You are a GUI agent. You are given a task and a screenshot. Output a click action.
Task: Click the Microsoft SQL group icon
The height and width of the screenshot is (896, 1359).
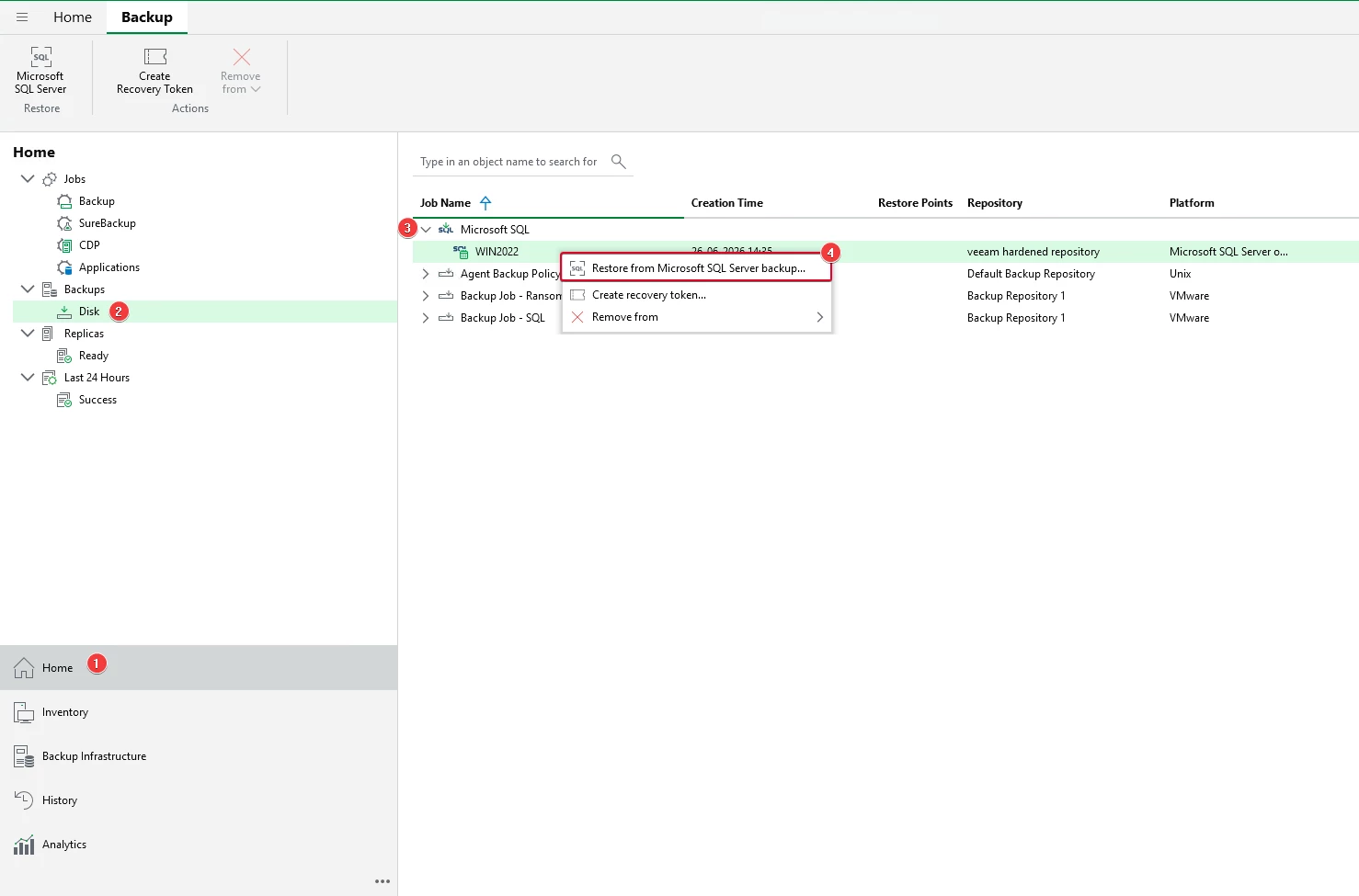point(446,230)
